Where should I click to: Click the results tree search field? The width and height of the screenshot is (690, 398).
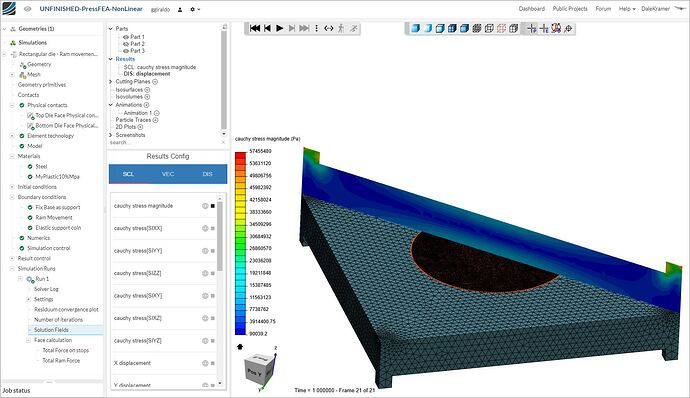point(164,142)
